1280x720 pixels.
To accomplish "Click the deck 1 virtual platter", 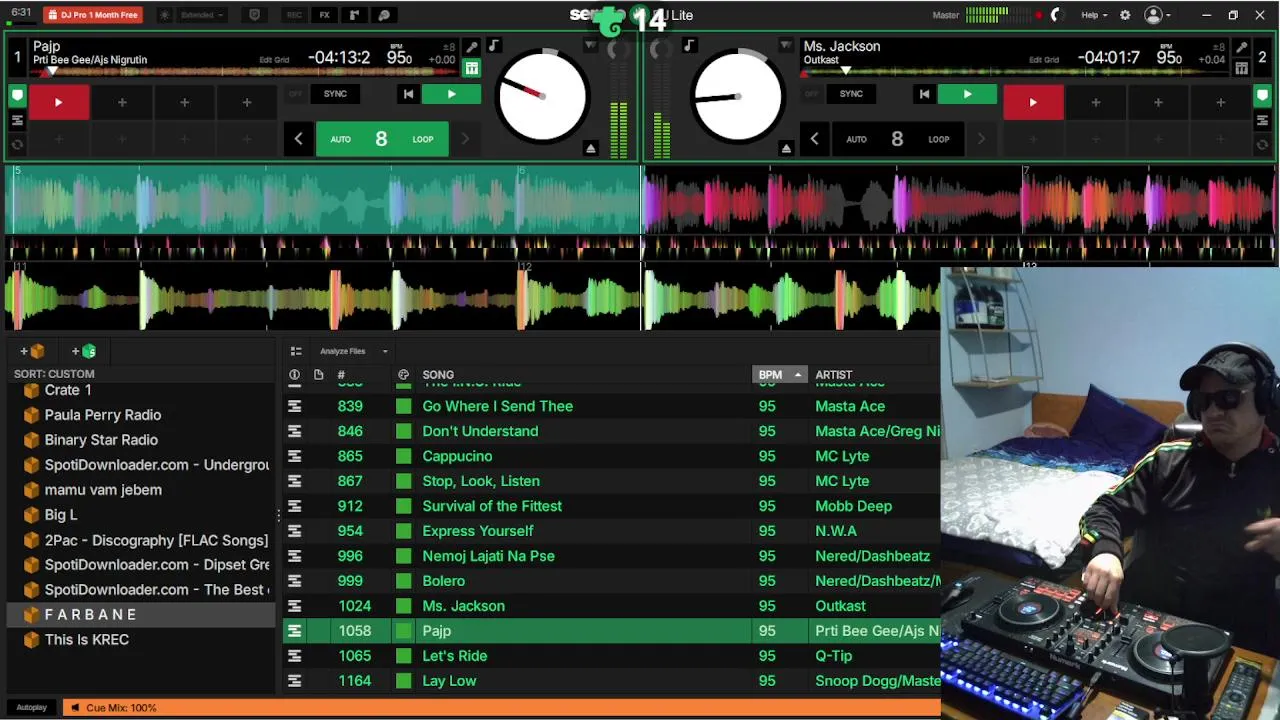I will (542, 95).
